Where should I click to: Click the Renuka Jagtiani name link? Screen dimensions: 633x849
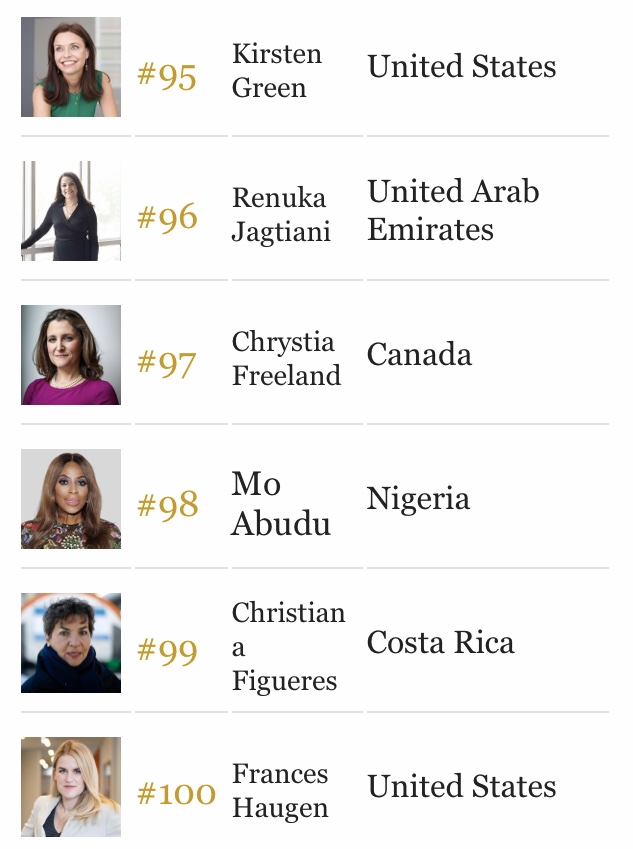(x=281, y=214)
